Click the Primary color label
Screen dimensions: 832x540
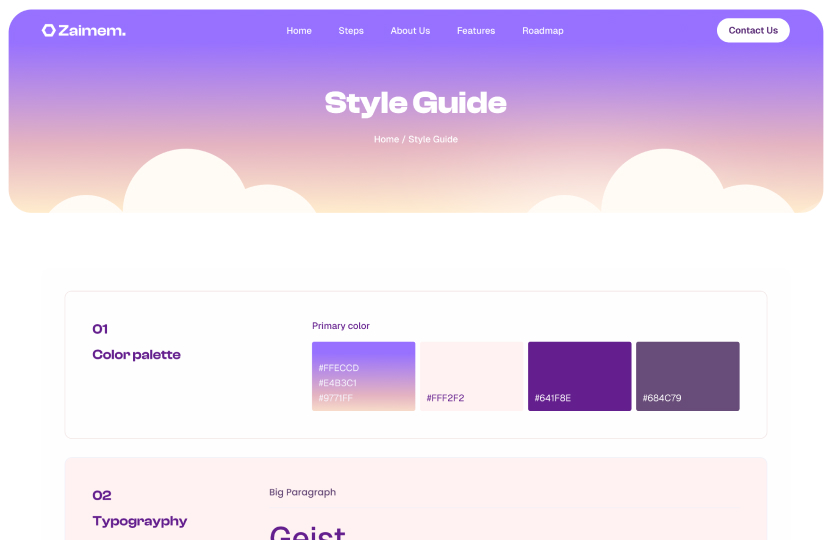click(341, 326)
